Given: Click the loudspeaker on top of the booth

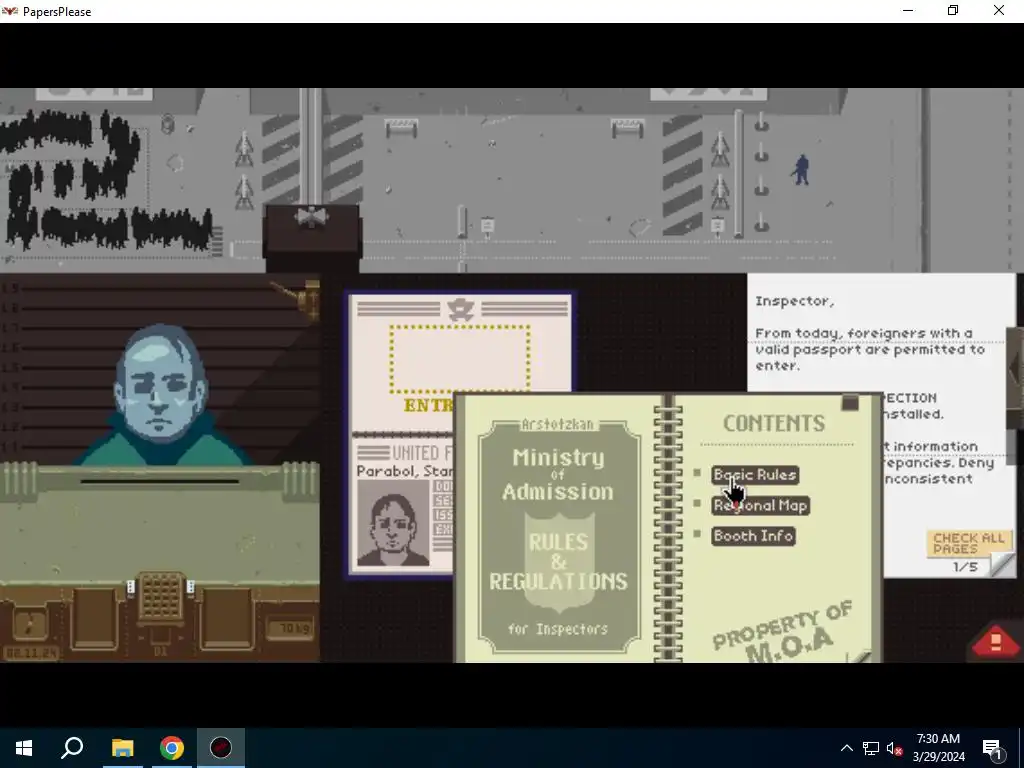Looking at the screenshot, I should click(x=312, y=216).
